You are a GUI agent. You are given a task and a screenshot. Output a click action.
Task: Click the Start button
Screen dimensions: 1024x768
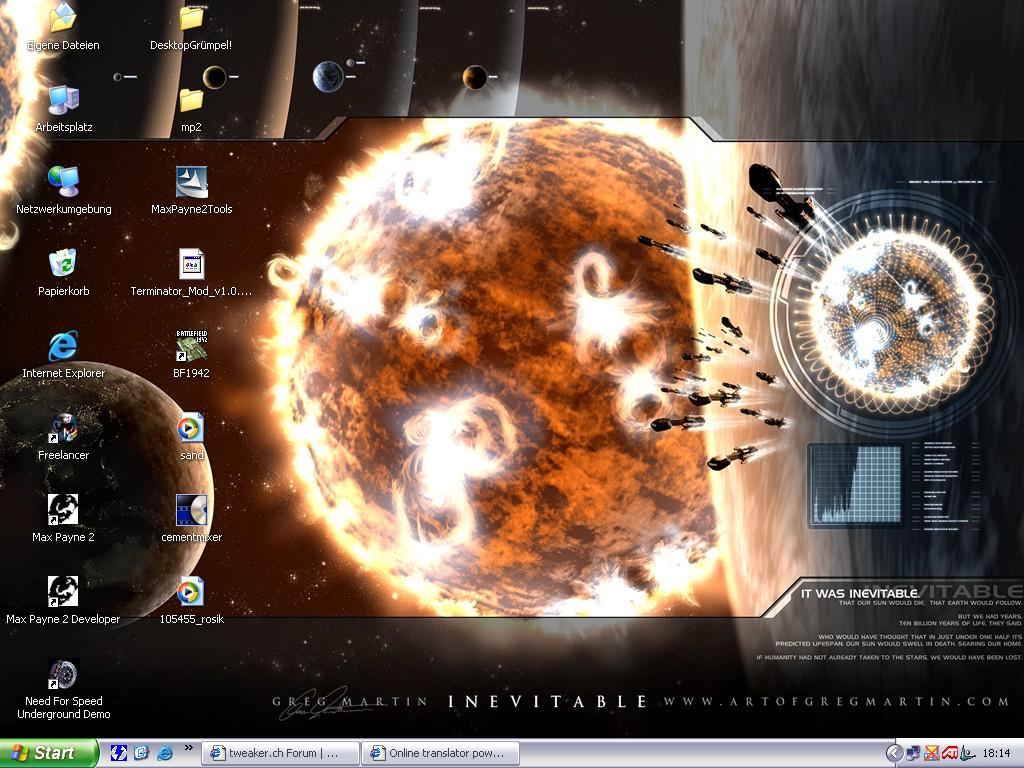49,753
